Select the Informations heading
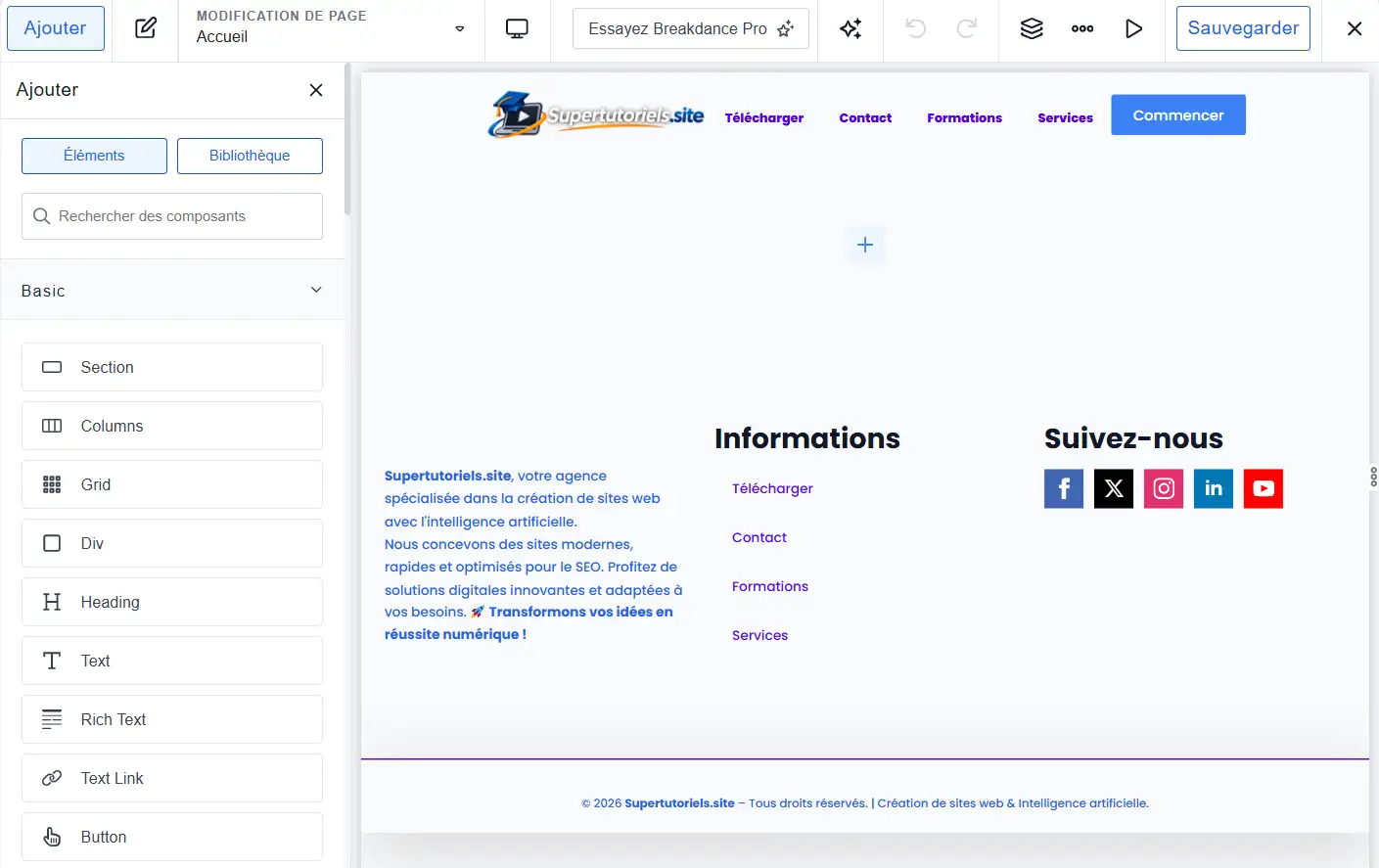Viewport: 1379px width, 868px height. (x=807, y=438)
